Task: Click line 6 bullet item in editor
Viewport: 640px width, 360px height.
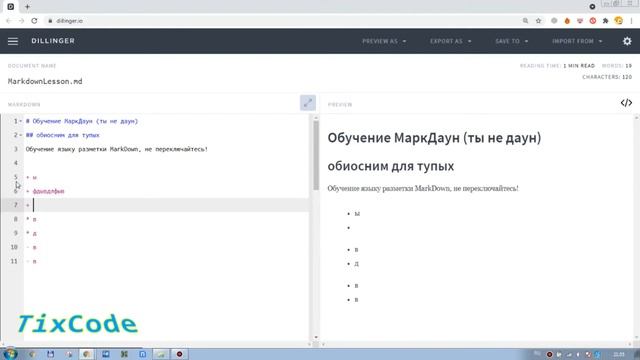Action: (45, 191)
